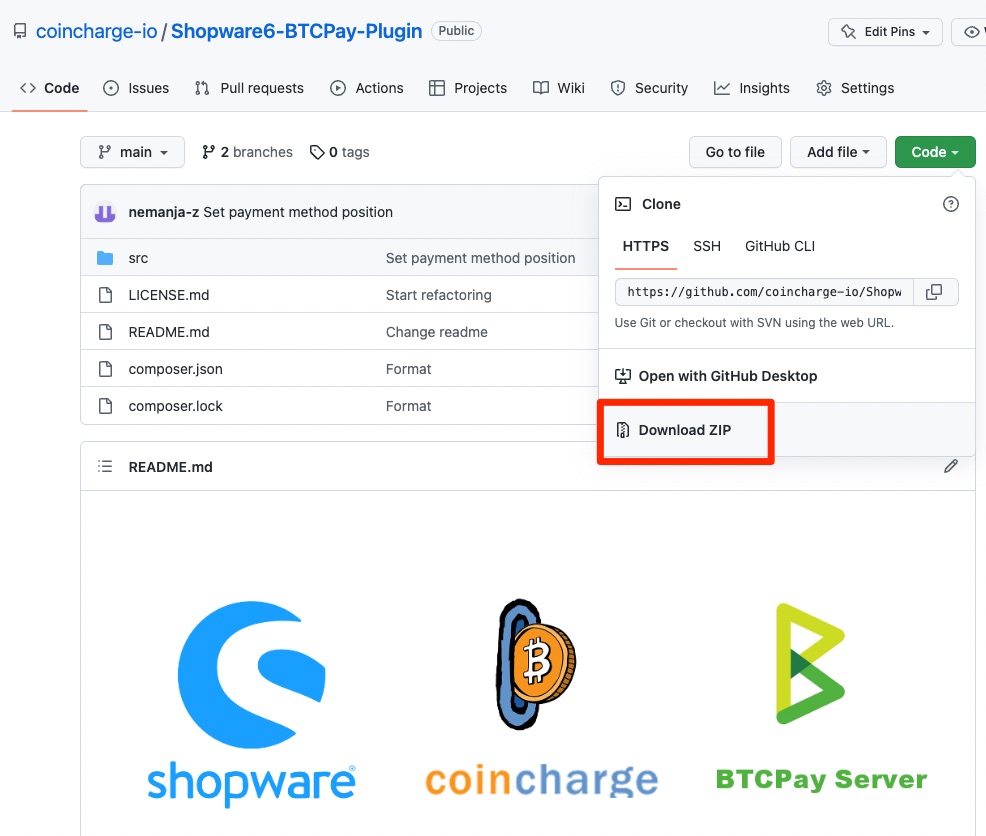Viewport: 986px width, 836px height.
Task: Click the LICENSE.md file icon
Action: tap(106, 295)
